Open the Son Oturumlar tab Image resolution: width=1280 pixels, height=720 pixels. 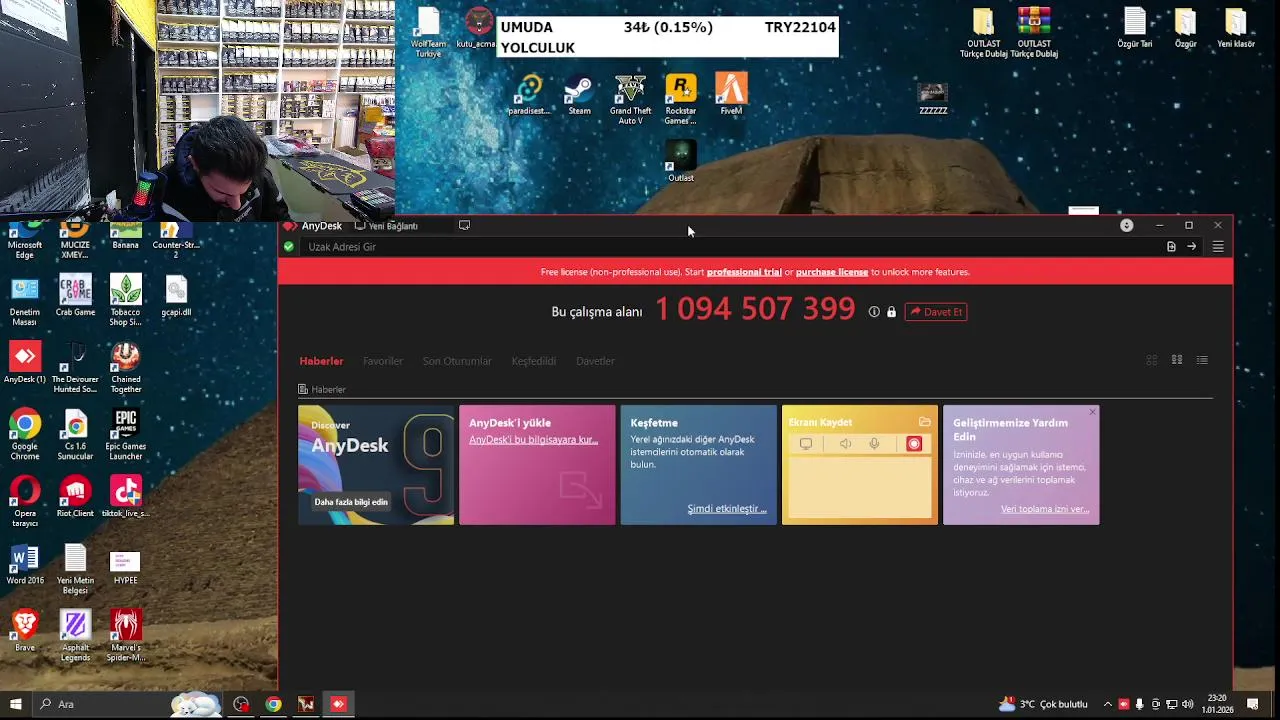[x=457, y=361]
